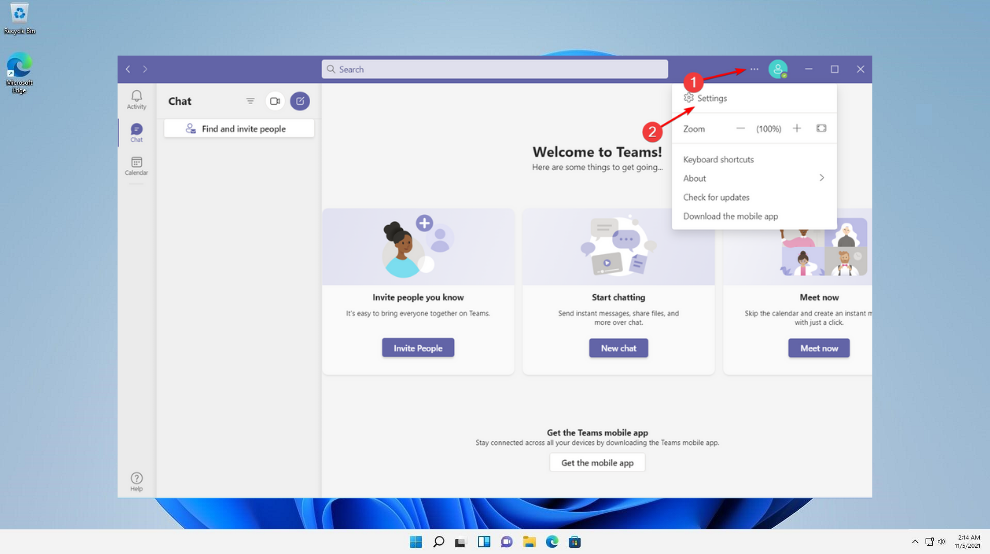990x554 pixels.
Task: Open the Activity bell in sidebar
Action: point(136,99)
